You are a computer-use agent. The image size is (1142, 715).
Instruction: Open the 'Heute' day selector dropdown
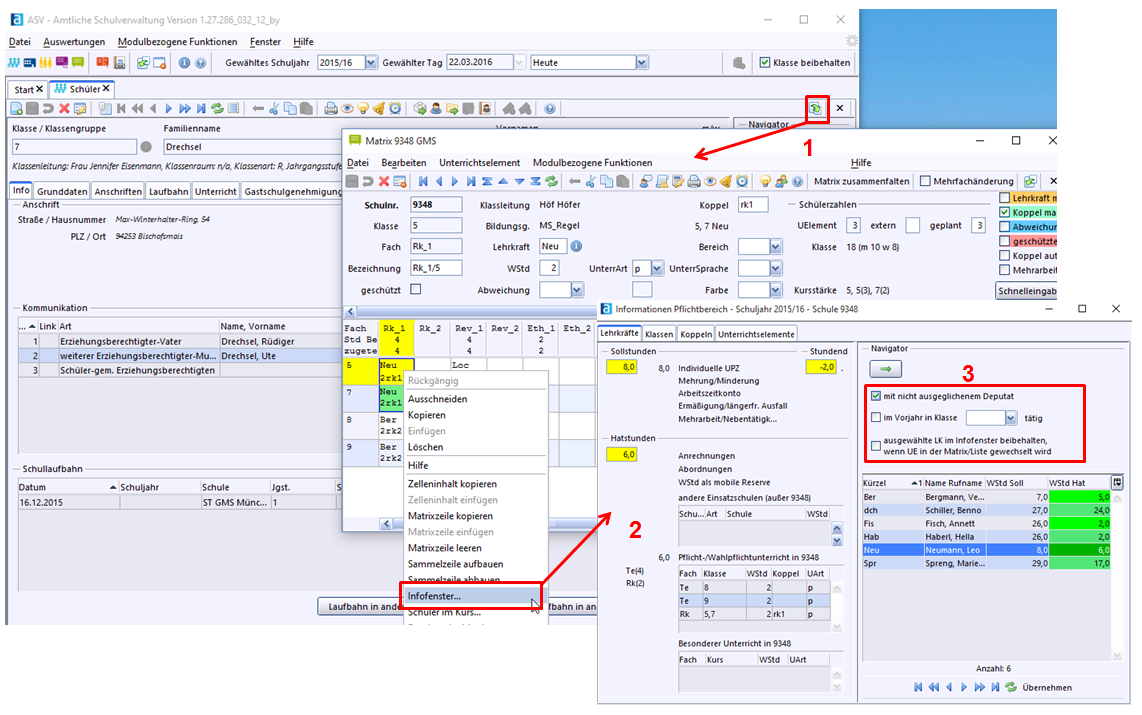(x=642, y=63)
